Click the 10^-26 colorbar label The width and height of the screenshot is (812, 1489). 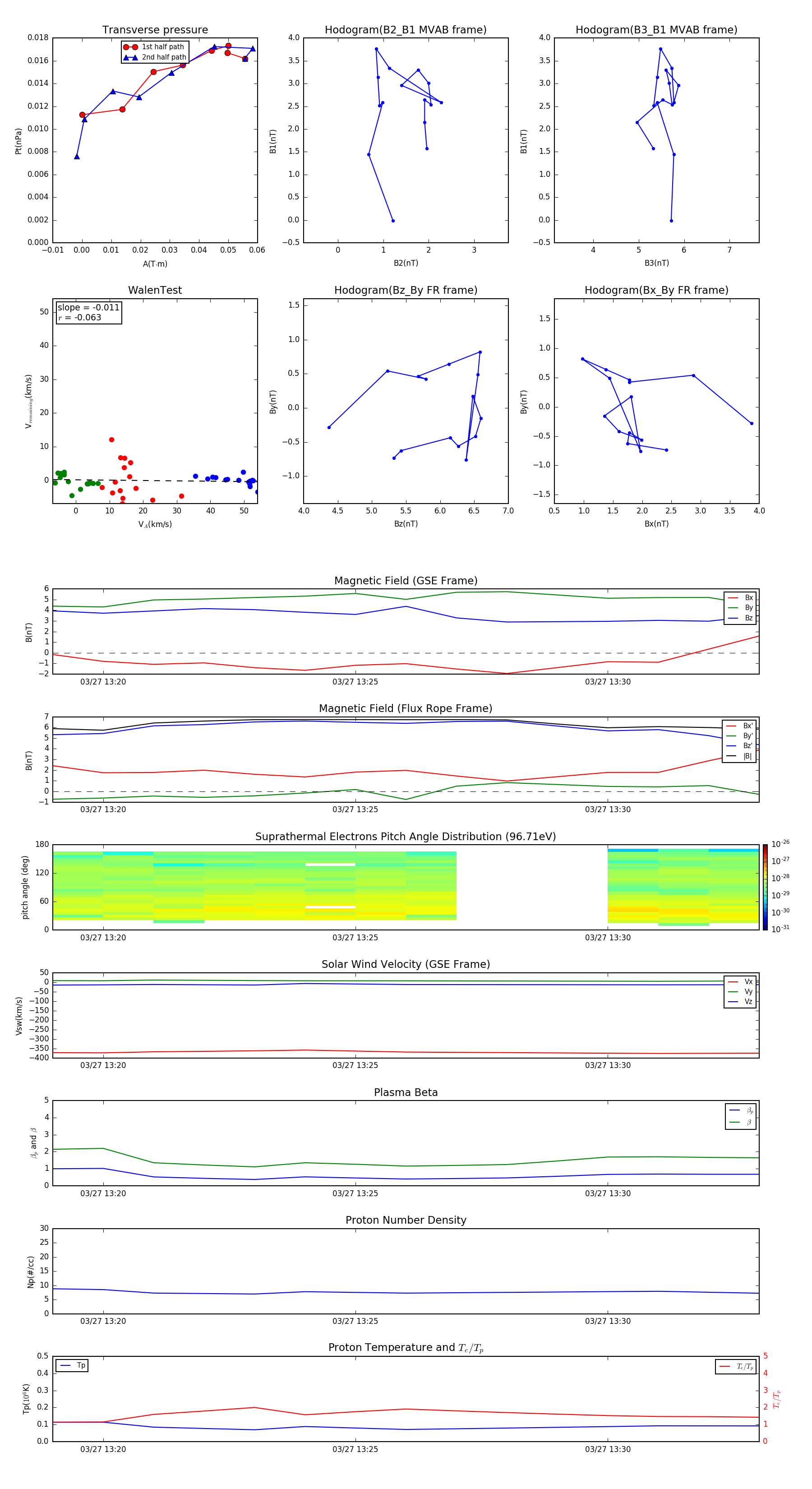coord(780,844)
